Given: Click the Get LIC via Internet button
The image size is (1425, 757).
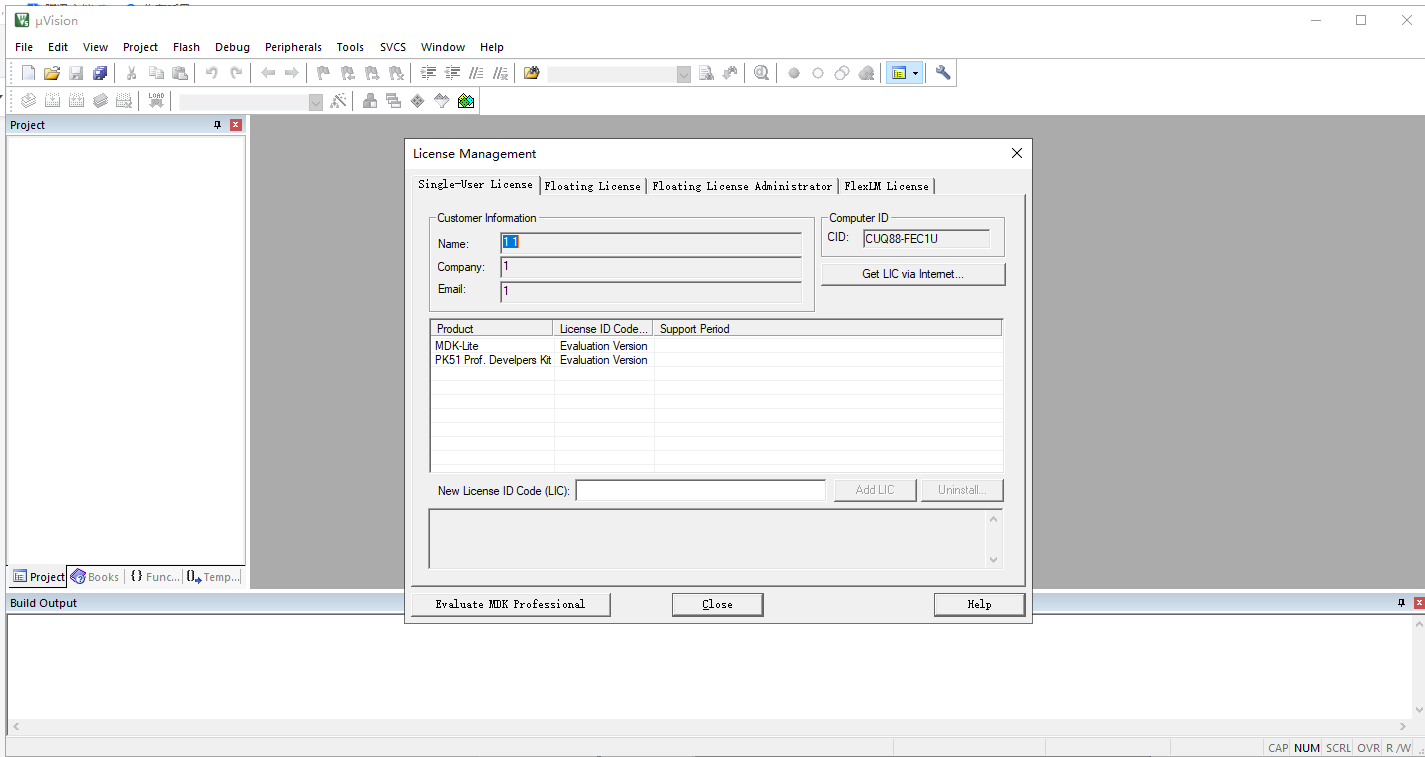Looking at the screenshot, I should [913, 274].
